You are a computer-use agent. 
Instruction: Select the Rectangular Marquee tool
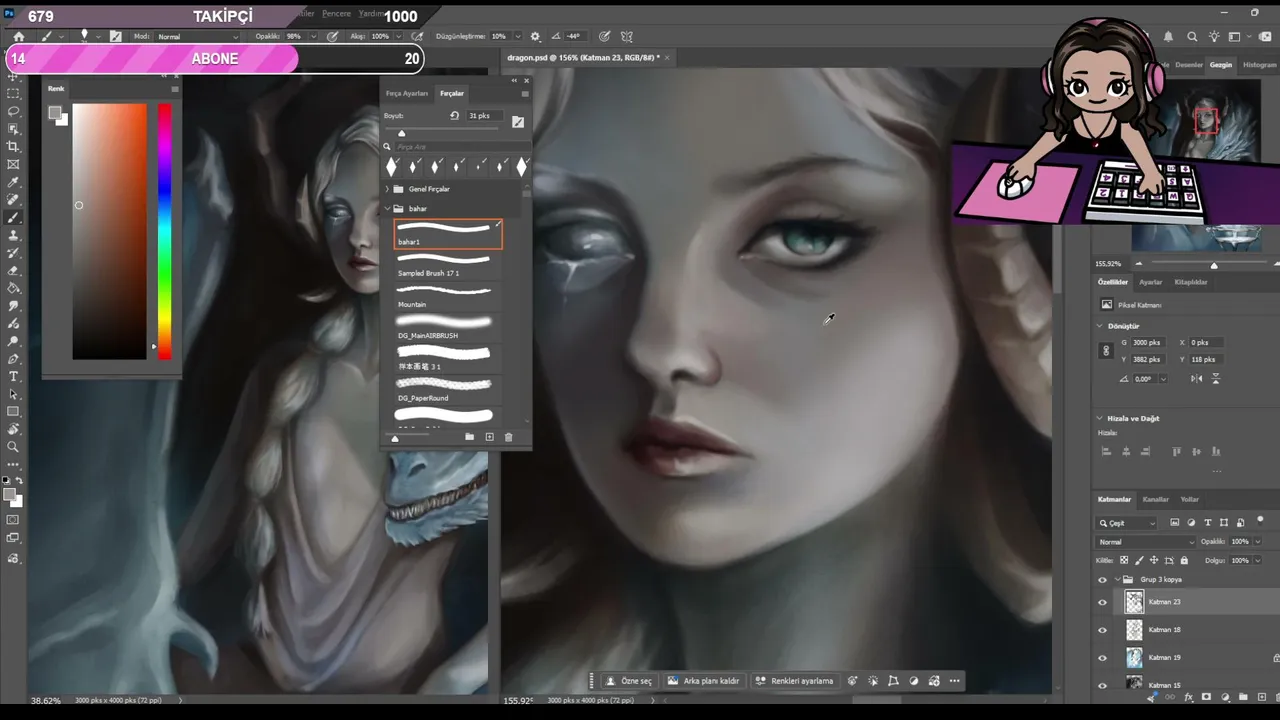coord(13,93)
